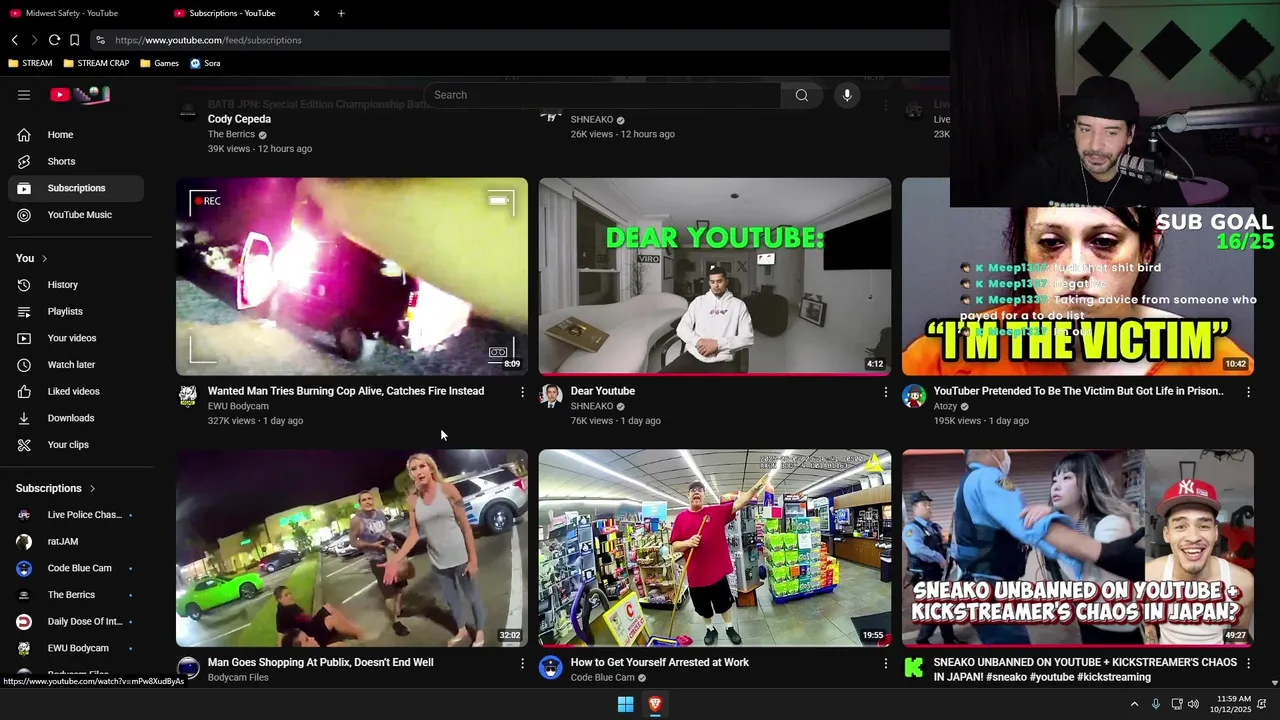Open Playlists page
Viewport: 1280px width, 720px height.
[76, 311]
